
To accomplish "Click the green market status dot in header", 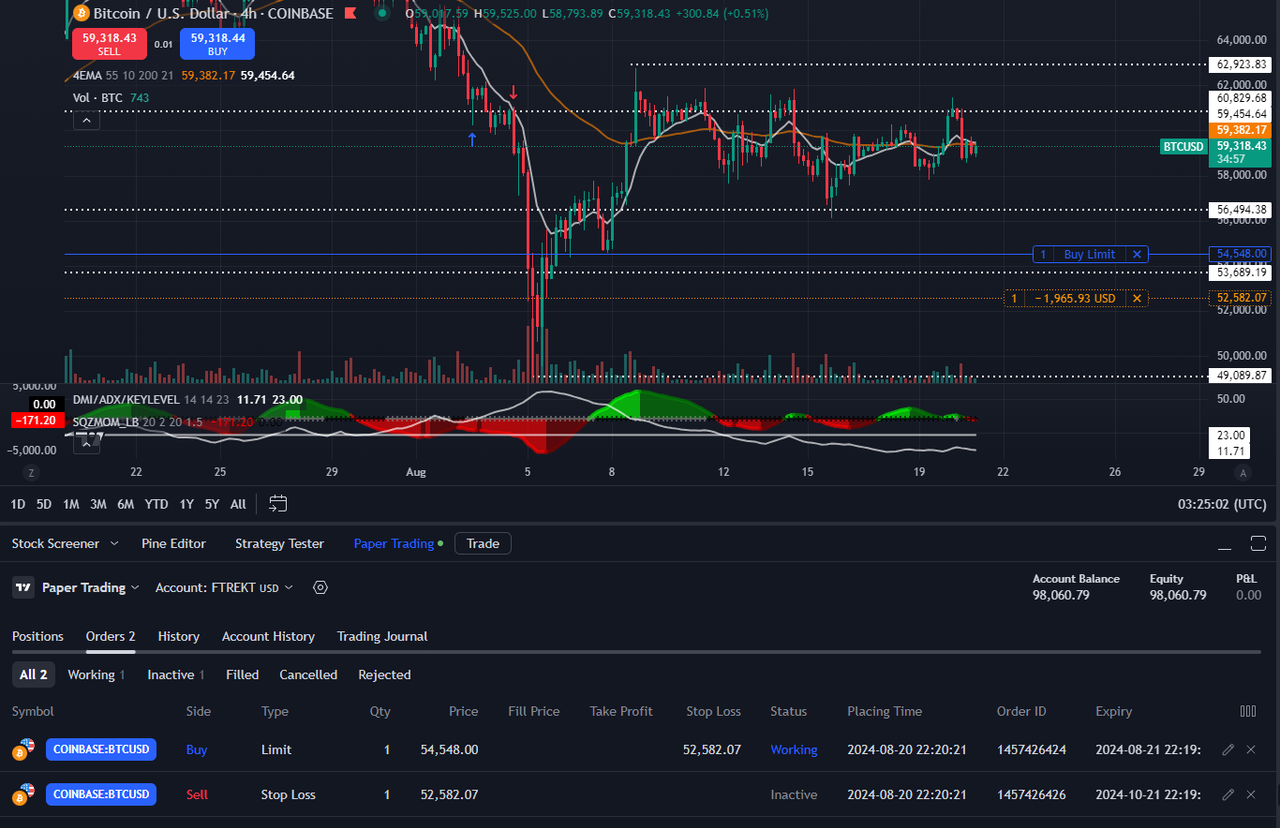I will point(381,14).
